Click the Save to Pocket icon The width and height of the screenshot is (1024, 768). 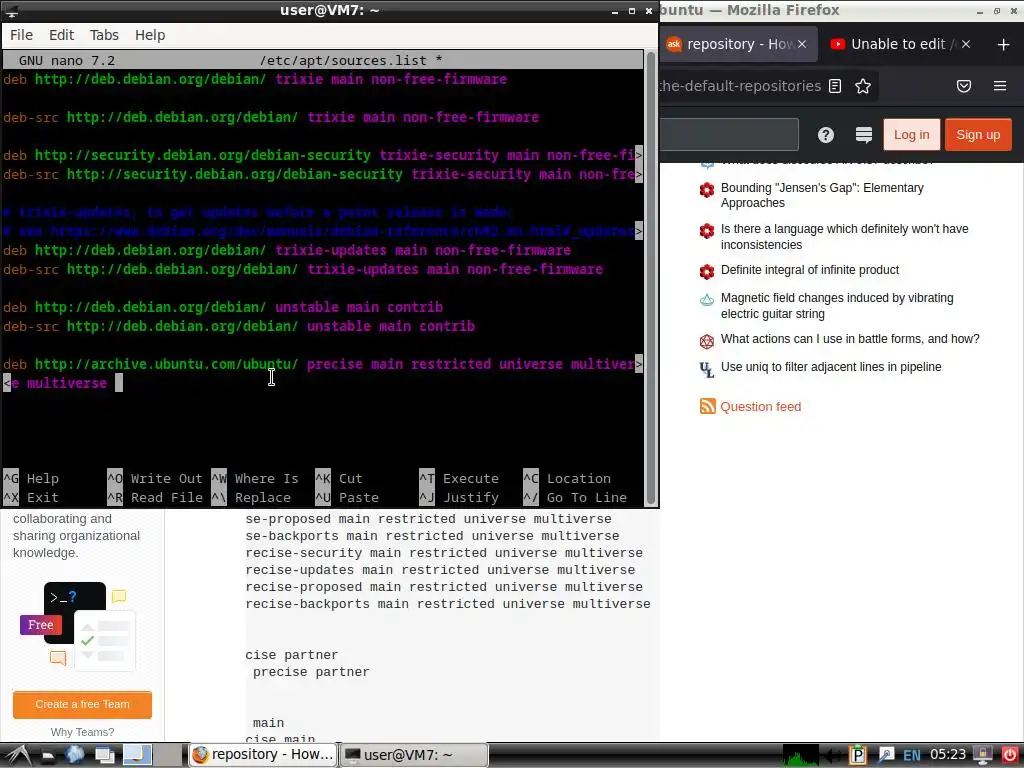(964, 86)
